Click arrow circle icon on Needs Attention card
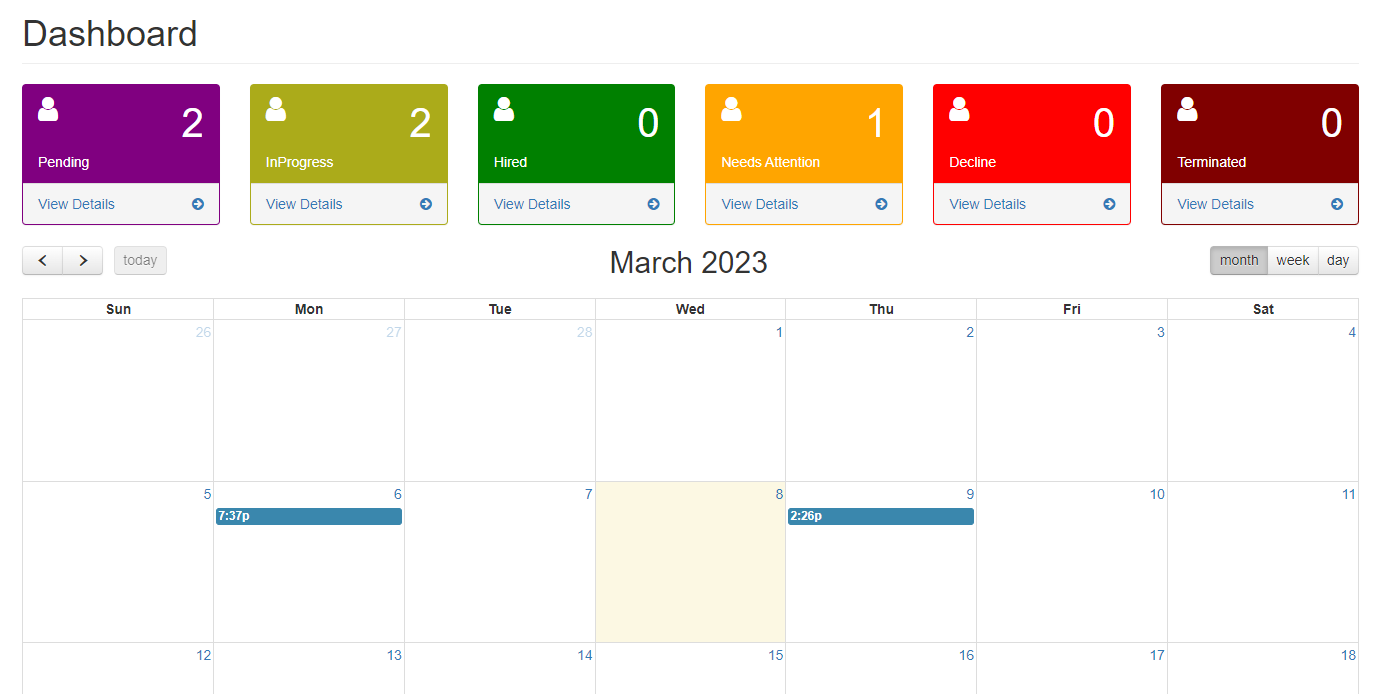This screenshot has width=1376, height=694. (881, 204)
